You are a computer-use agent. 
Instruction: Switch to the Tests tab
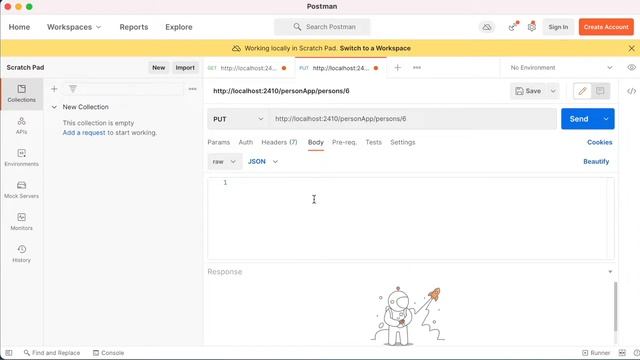pyautogui.click(x=373, y=142)
